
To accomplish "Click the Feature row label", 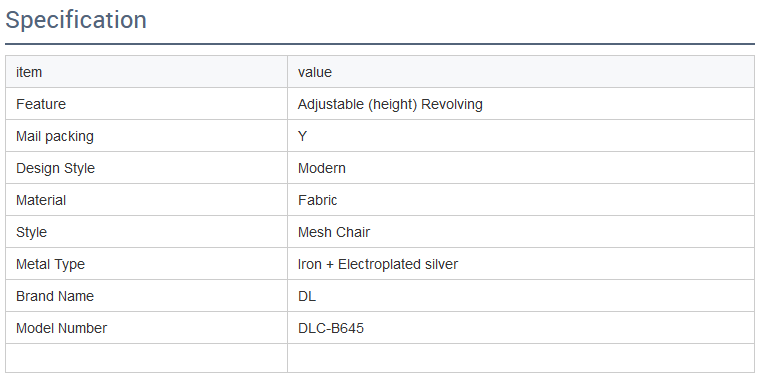I will (41, 104).
